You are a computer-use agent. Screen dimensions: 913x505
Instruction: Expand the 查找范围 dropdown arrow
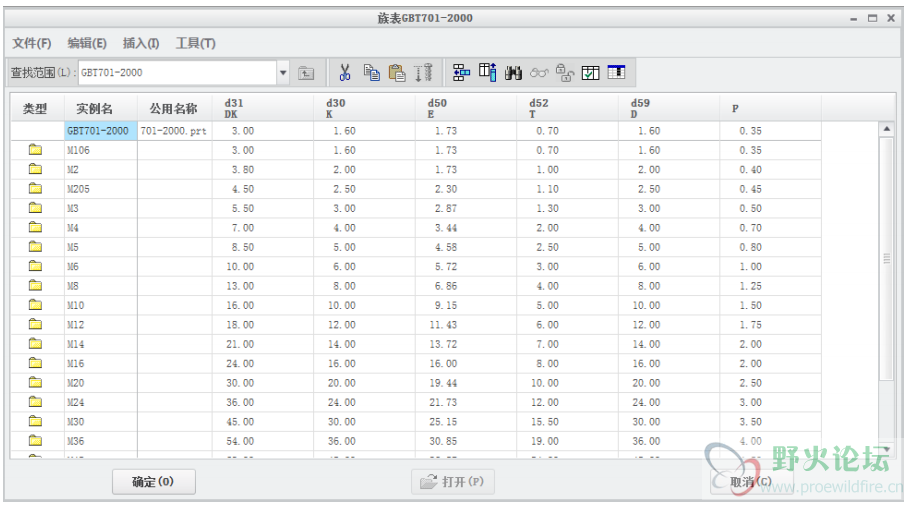click(x=283, y=73)
